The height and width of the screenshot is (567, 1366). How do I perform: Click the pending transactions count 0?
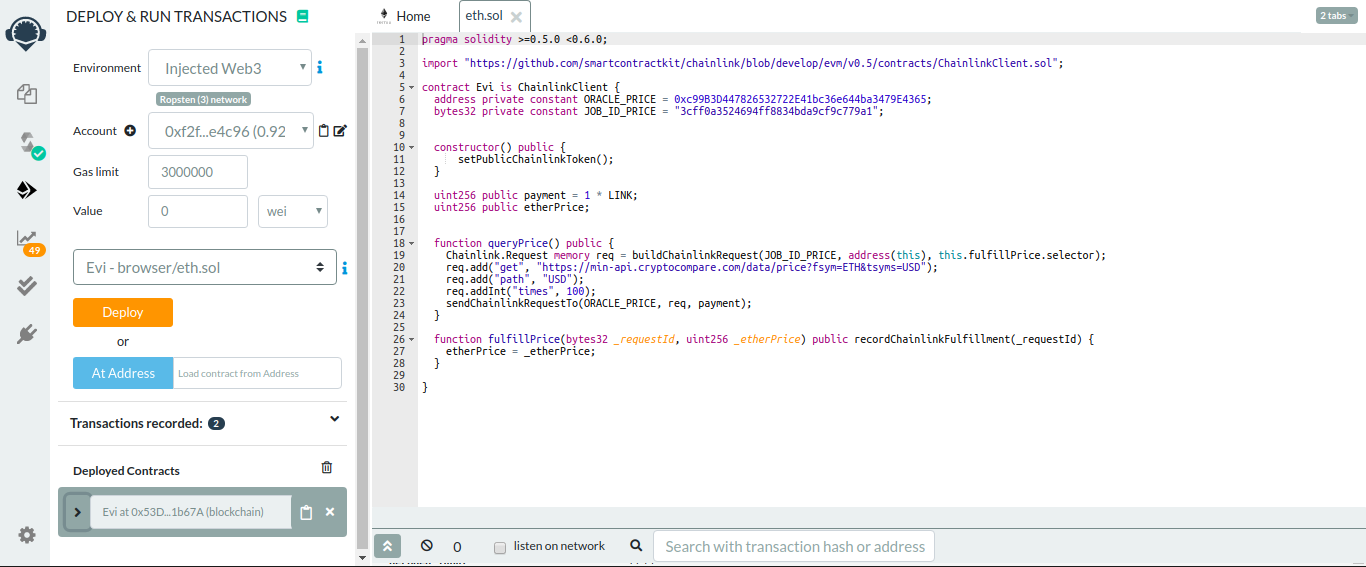[x=457, y=547]
